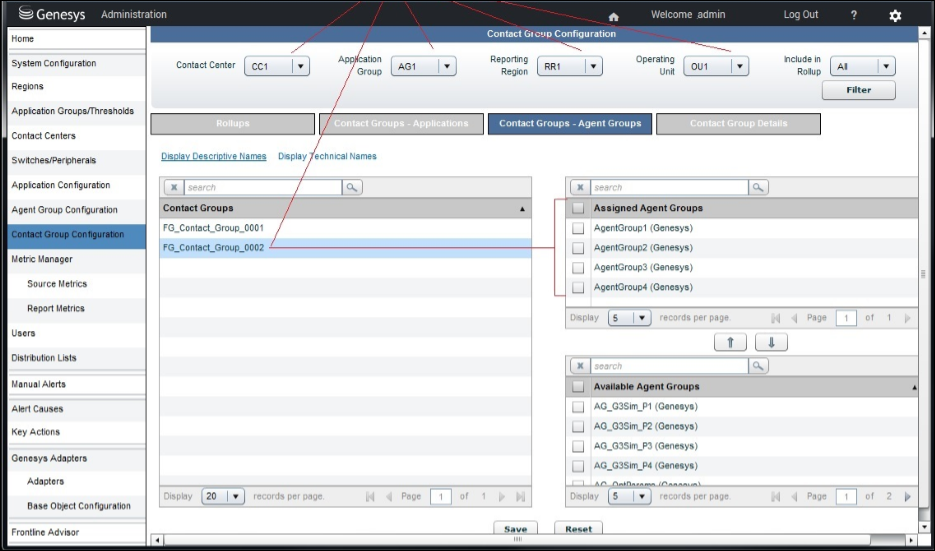The image size is (935, 551).
Task: Click the Filter button
Action: click(x=859, y=90)
